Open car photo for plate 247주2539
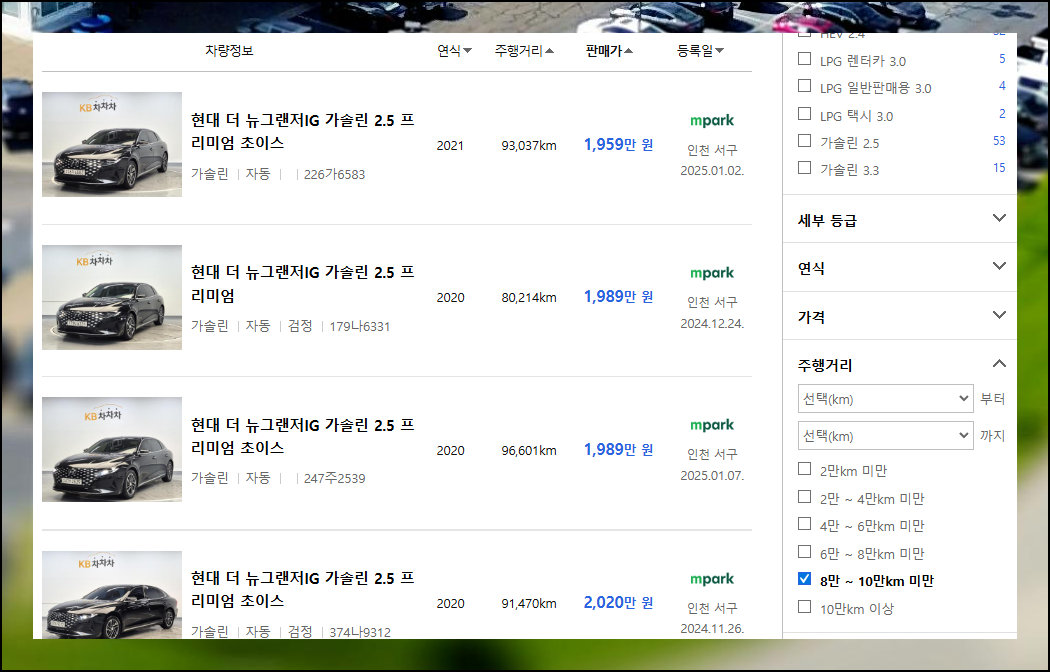The height and width of the screenshot is (672, 1050). 112,450
